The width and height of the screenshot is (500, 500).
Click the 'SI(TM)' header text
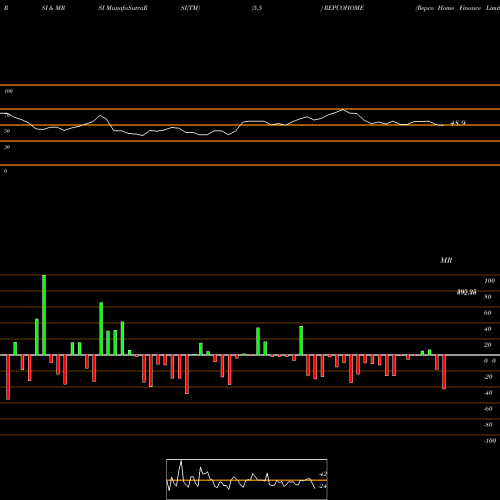click(190, 8)
